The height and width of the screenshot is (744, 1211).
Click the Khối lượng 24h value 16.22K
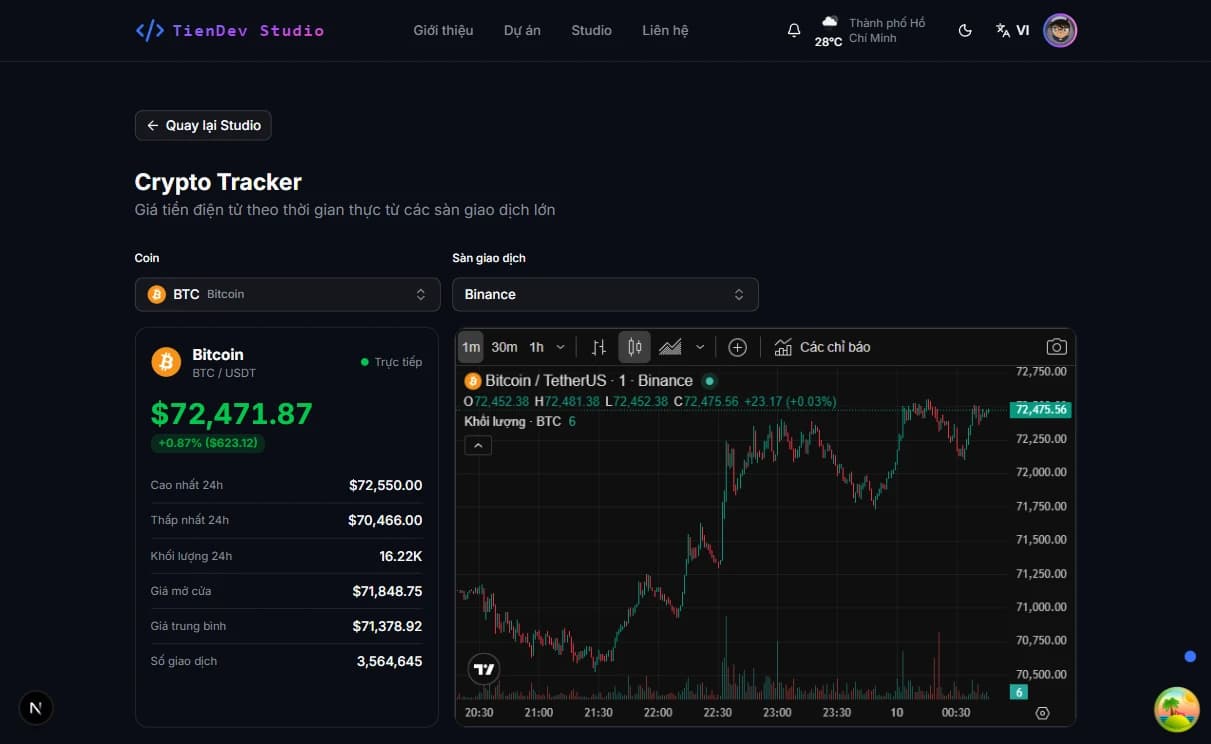coord(401,555)
